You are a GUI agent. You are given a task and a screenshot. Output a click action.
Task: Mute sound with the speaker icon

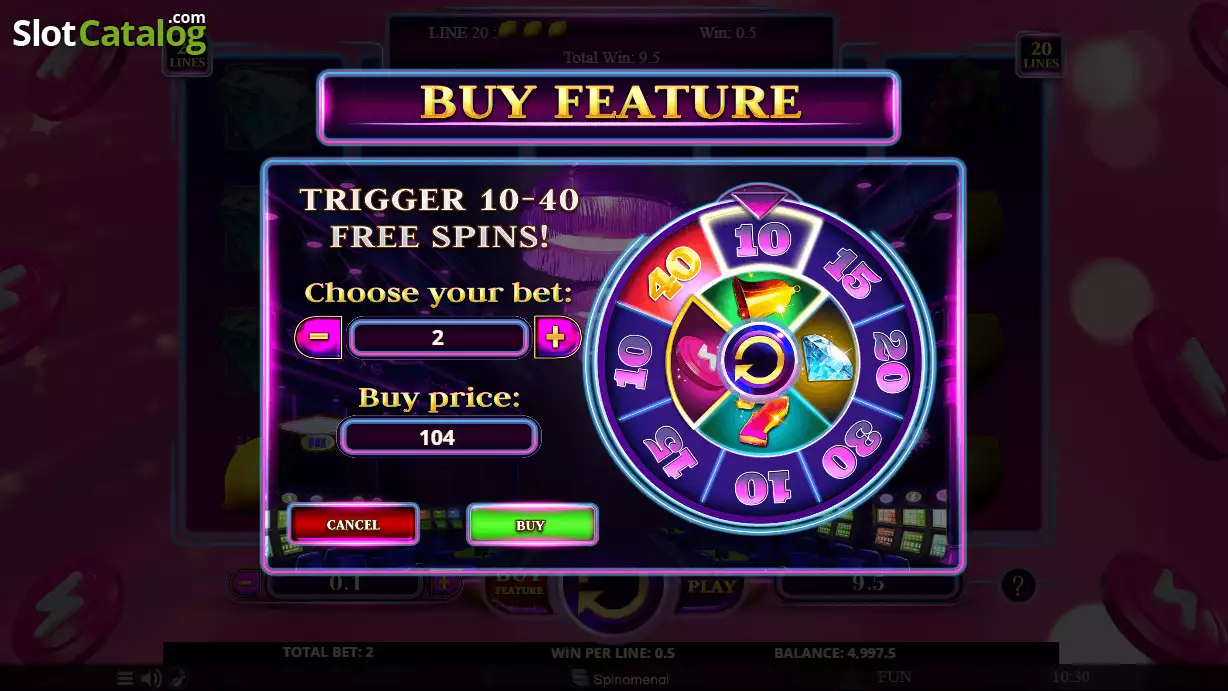click(x=151, y=679)
